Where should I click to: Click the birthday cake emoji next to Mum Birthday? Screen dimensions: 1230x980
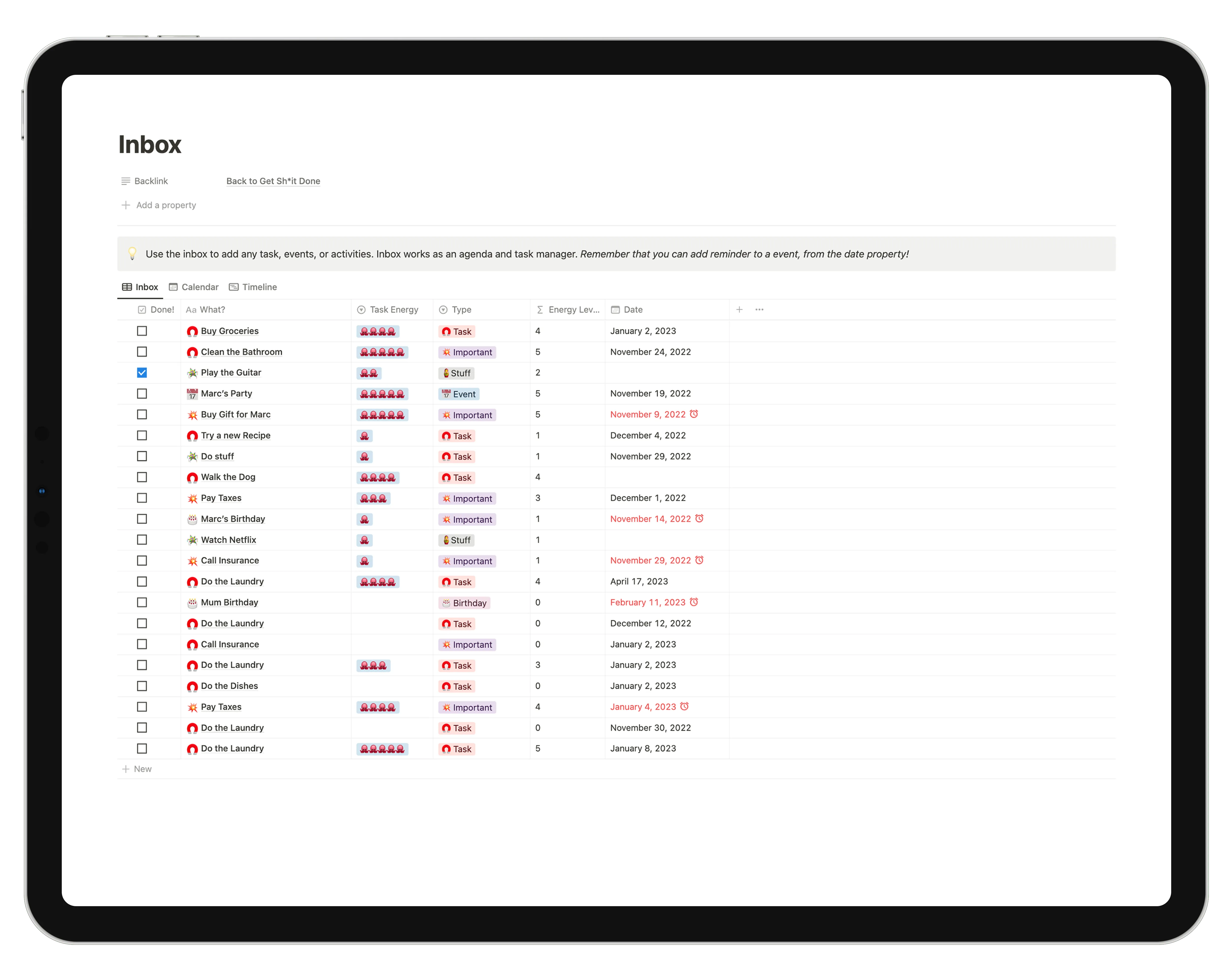(192, 602)
